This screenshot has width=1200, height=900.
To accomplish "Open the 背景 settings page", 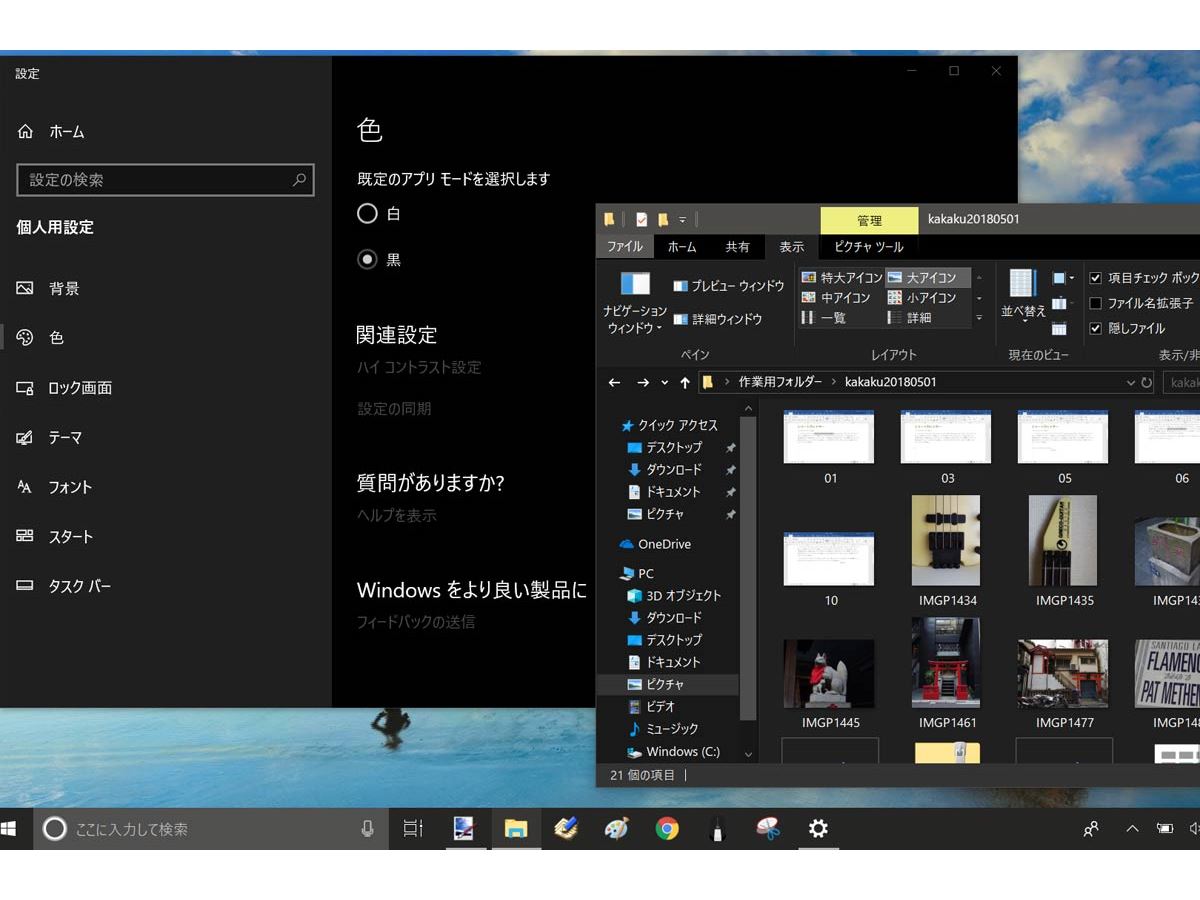I will click(x=48, y=288).
